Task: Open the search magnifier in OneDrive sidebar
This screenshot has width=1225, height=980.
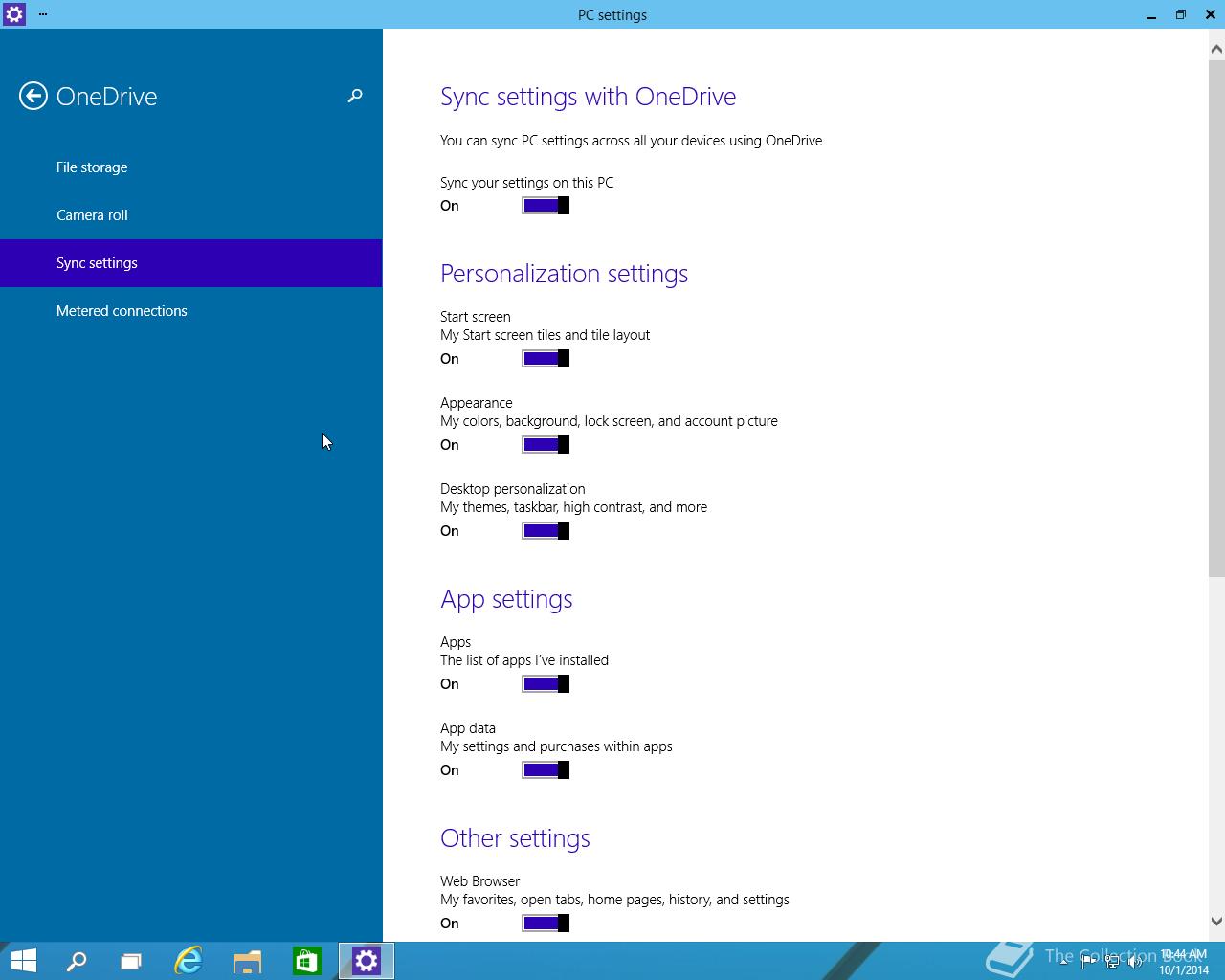Action: click(355, 96)
